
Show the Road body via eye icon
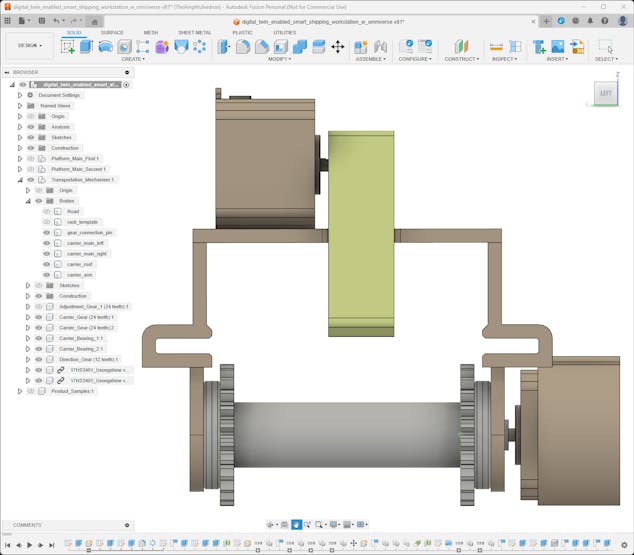(x=46, y=211)
